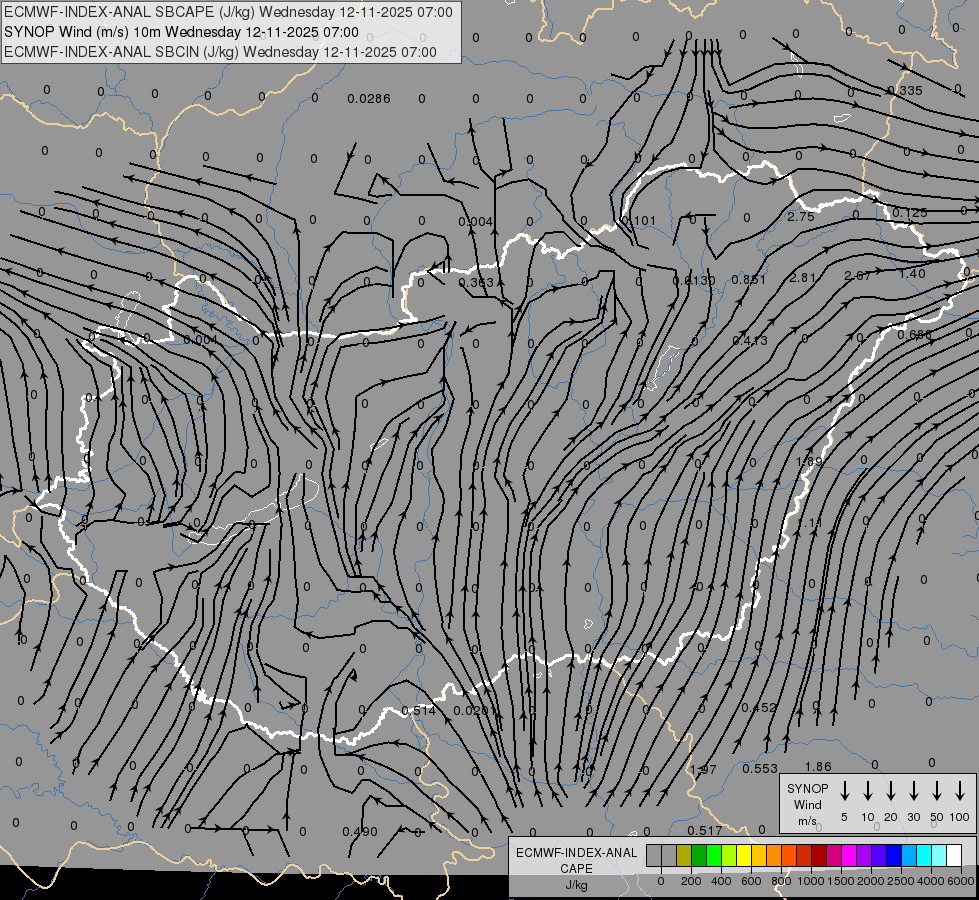Select the bright green CAPE swatch

click(714, 855)
